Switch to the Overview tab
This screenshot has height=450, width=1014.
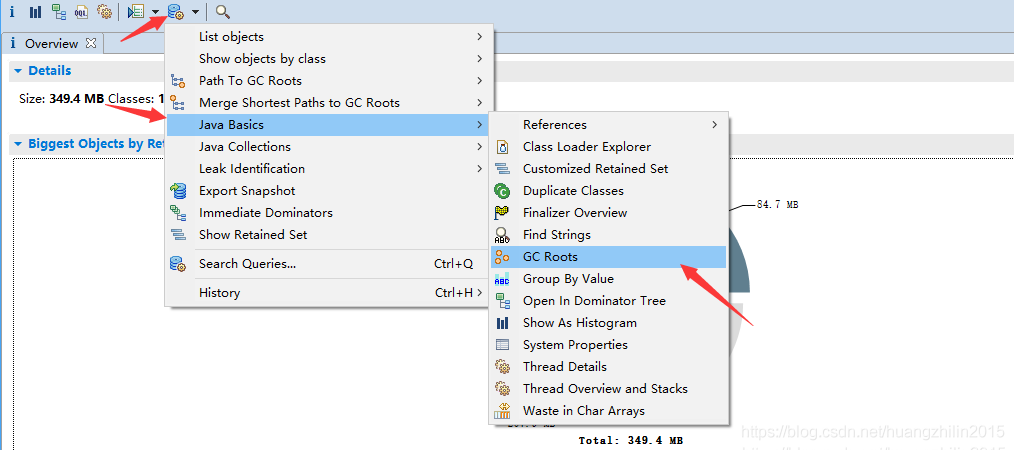click(51, 44)
